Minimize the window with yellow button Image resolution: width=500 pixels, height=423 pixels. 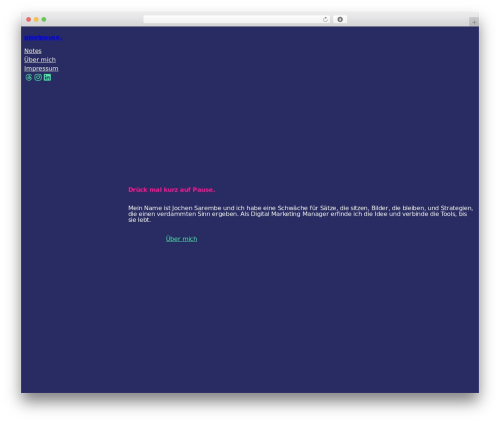(x=36, y=19)
